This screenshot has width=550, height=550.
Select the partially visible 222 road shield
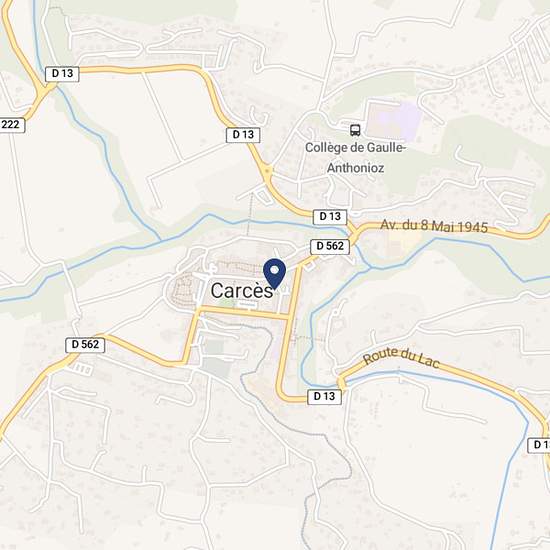[x=12, y=125]
